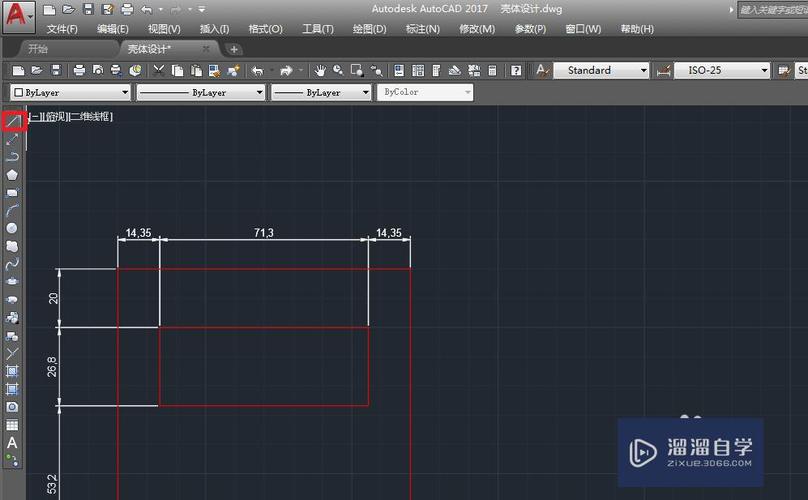The image size is (808, 500).
Task: Open Customize Quick Access Toolbar dropdown
Action: tap(202, 9)
